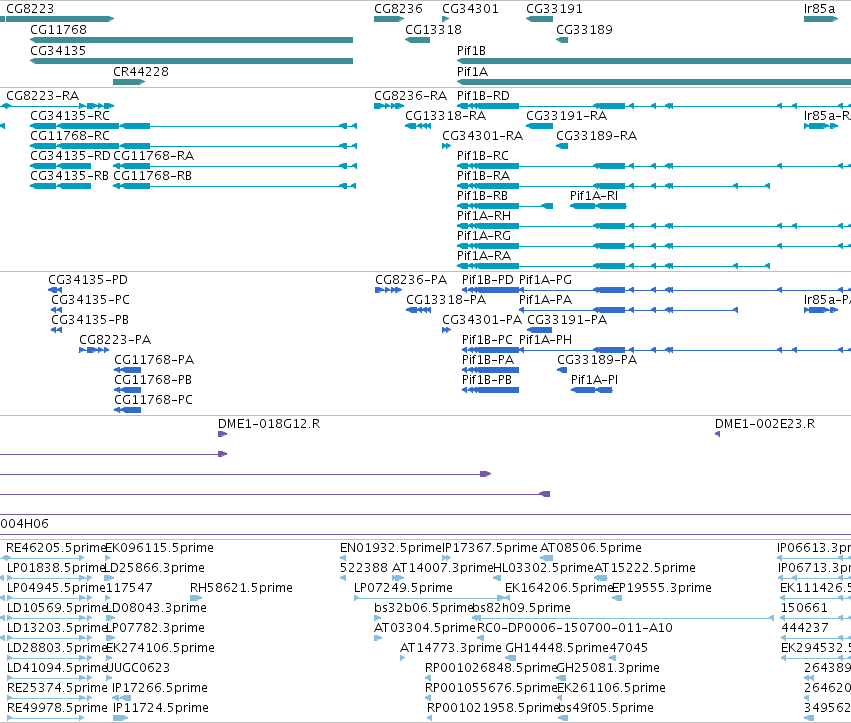
Task: Open the Pif1B gene label
Action: click(471, 50)
